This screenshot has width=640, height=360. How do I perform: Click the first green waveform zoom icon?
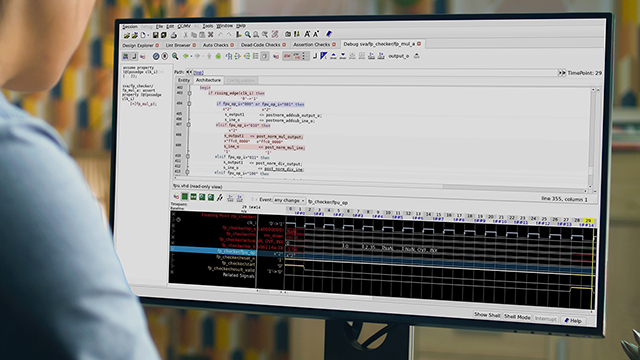tap(185, 197)
